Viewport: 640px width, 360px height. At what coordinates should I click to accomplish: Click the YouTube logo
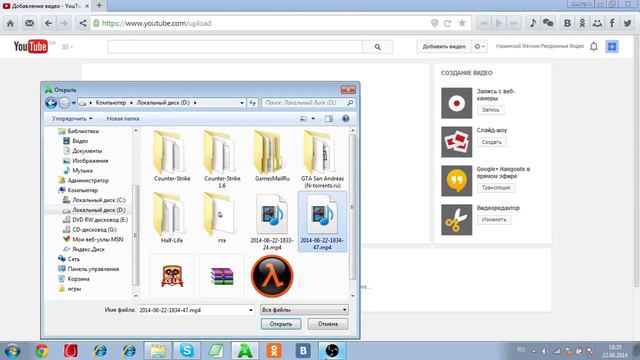(x=31, y=47)
